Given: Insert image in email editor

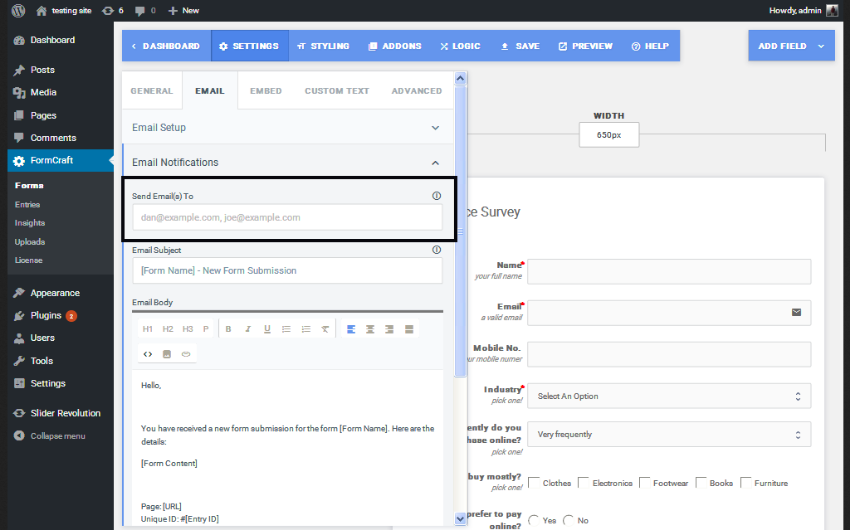Looking at the screenshot, I should pyautogui.click(x=167, y=354).
